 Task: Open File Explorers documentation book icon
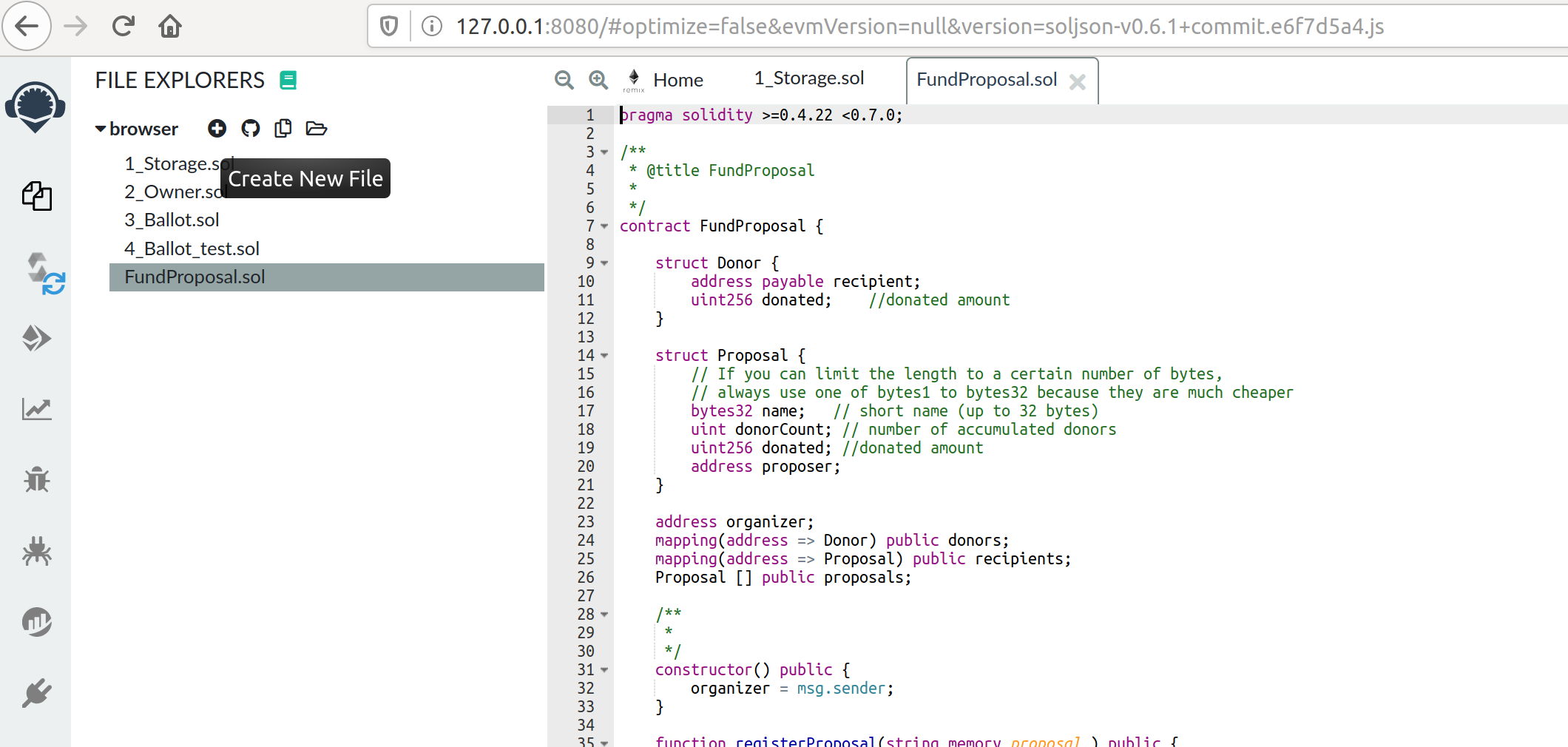[x=288, y=80]
